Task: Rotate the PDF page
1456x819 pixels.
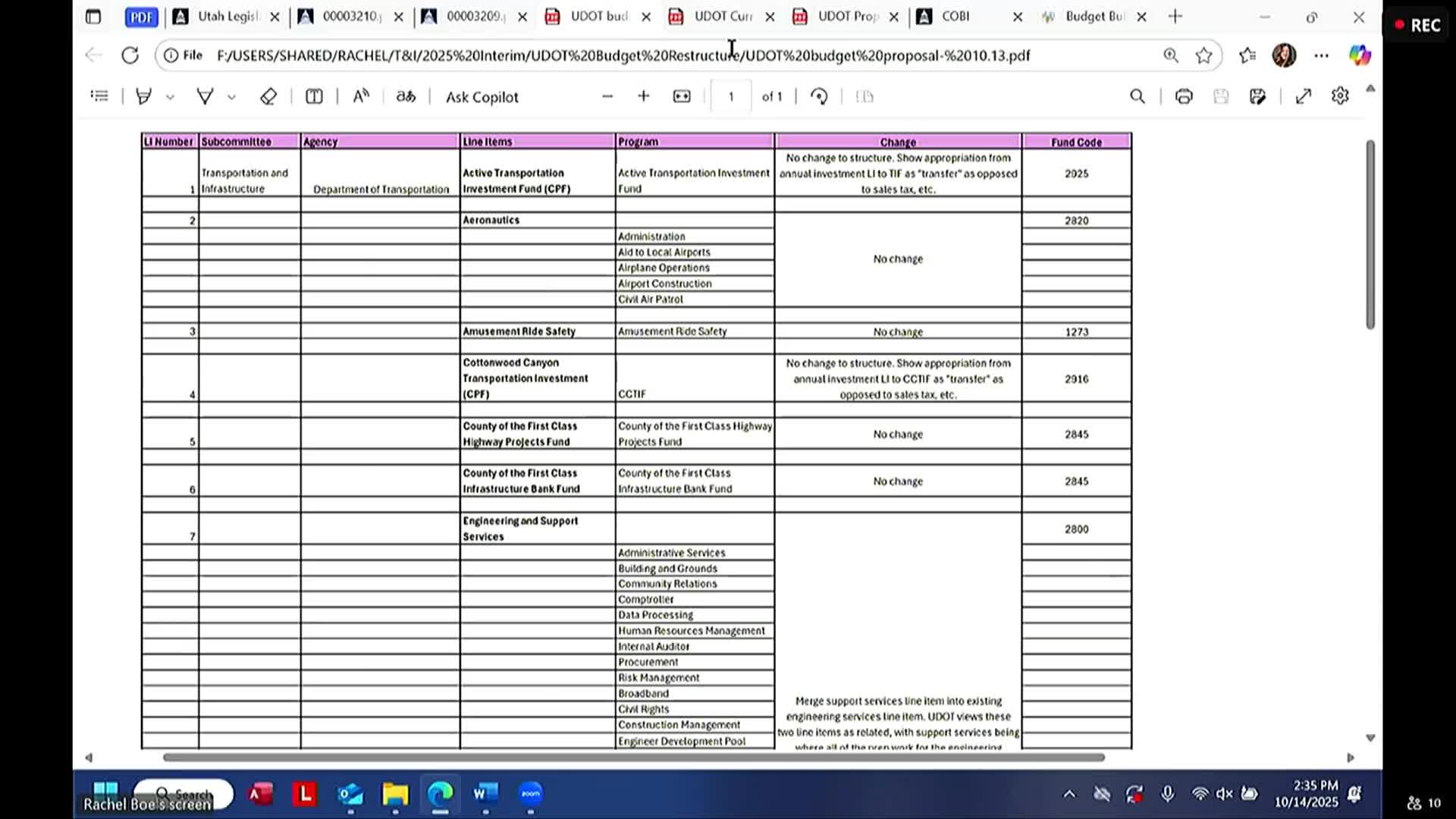Action: [819, 96]
